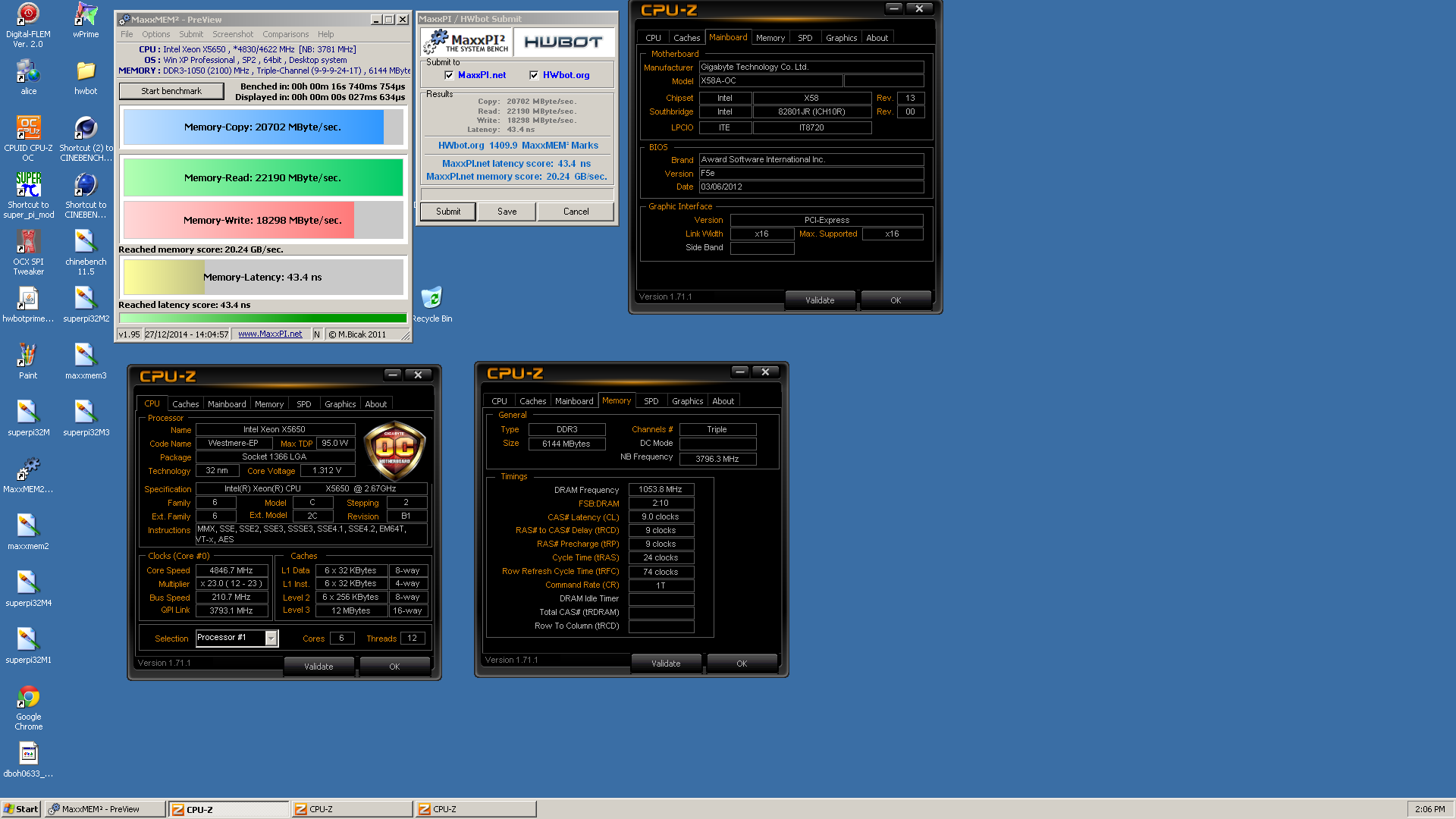The height and width of the screenshot is (819, 1456).
Task: Toggle the HWbot.org submit checkbox
Action: coord(534,75)
